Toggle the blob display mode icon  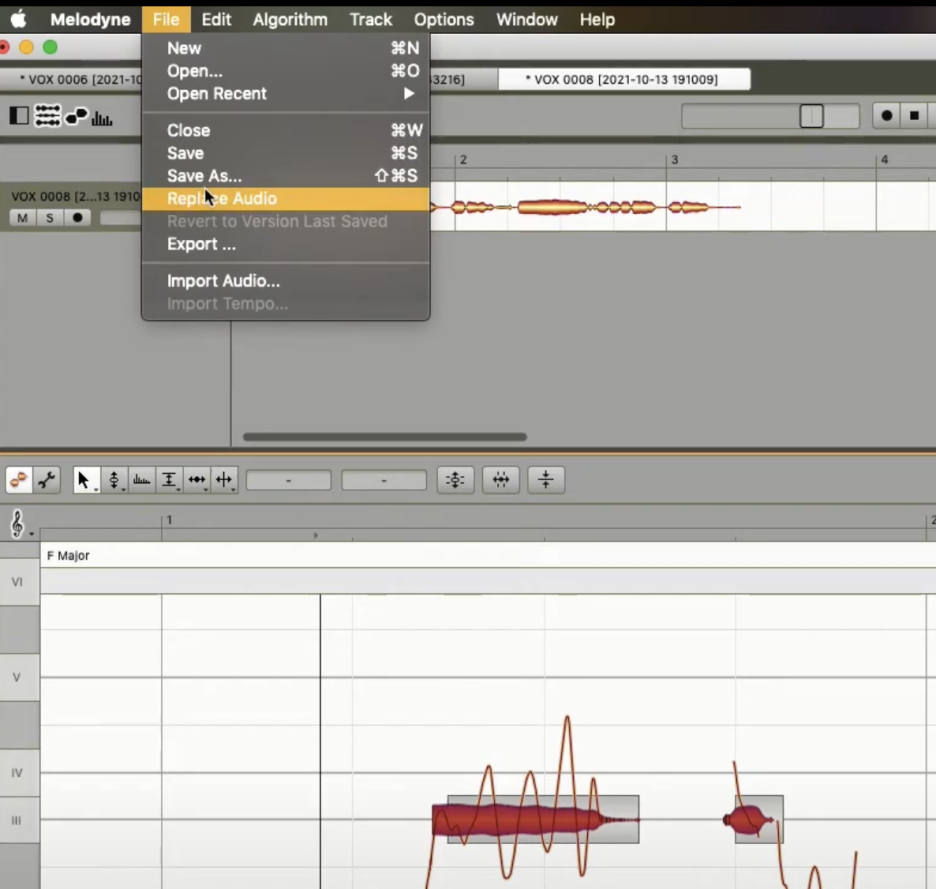click(19, 479)
